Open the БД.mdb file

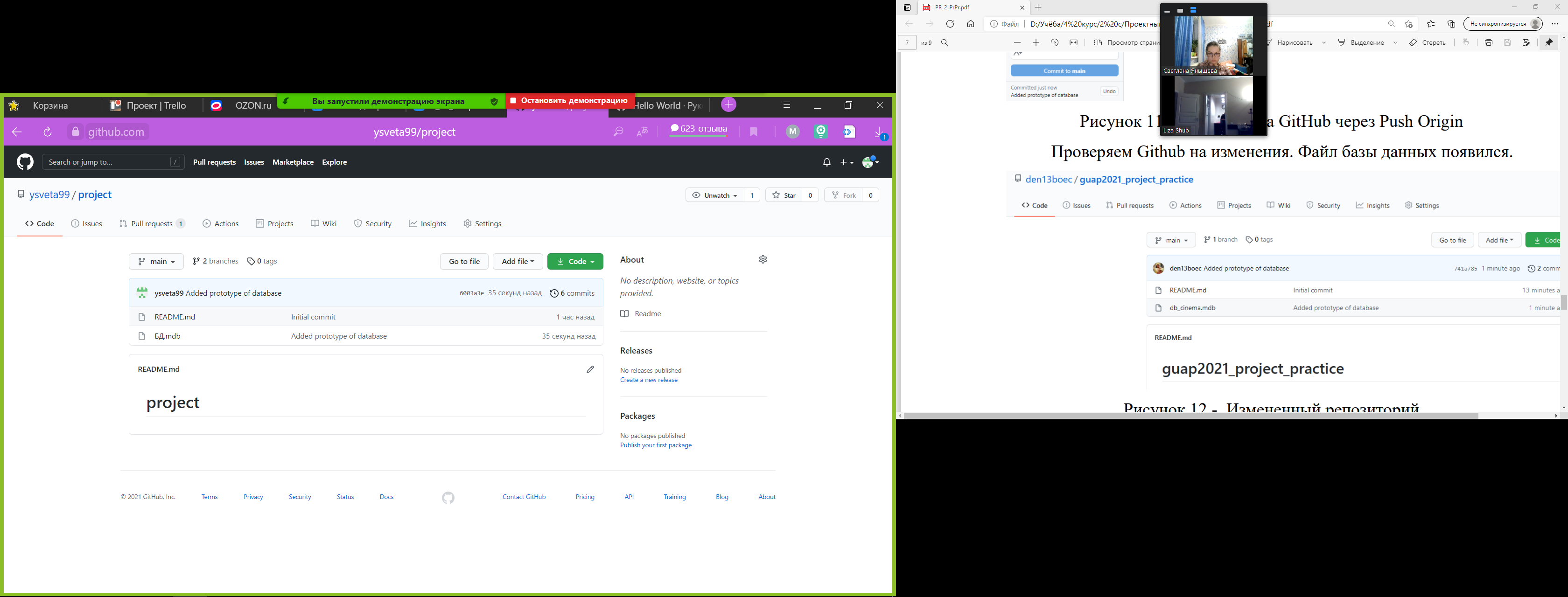click(x=168, y=336)
